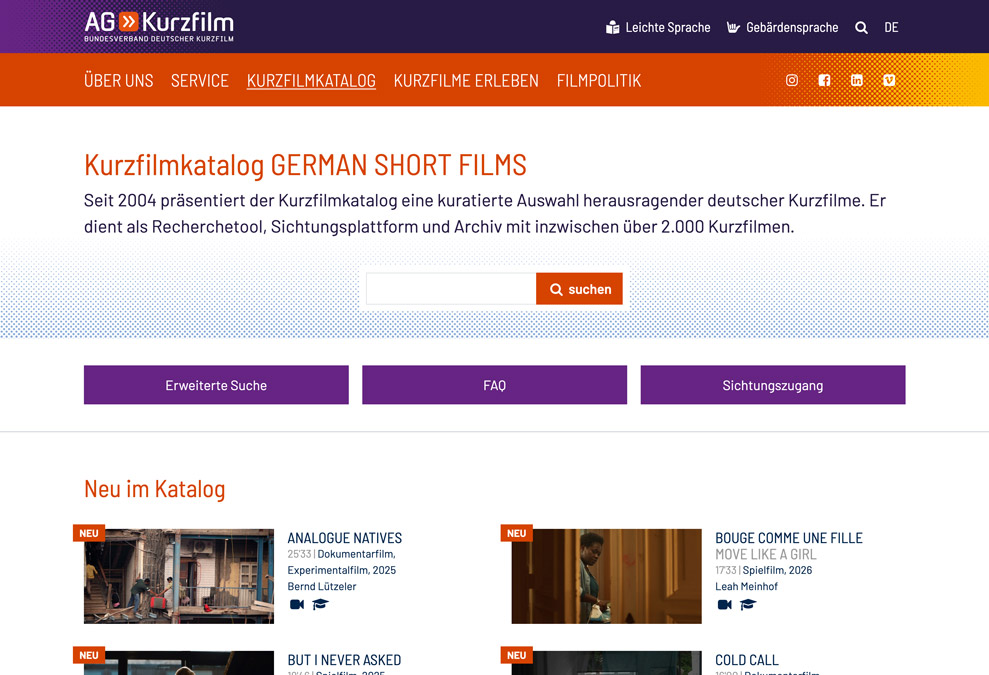Open the Analogue Natives film thumbnail
The height and width of the screenshot is (675, 989).
coord(179,576)
